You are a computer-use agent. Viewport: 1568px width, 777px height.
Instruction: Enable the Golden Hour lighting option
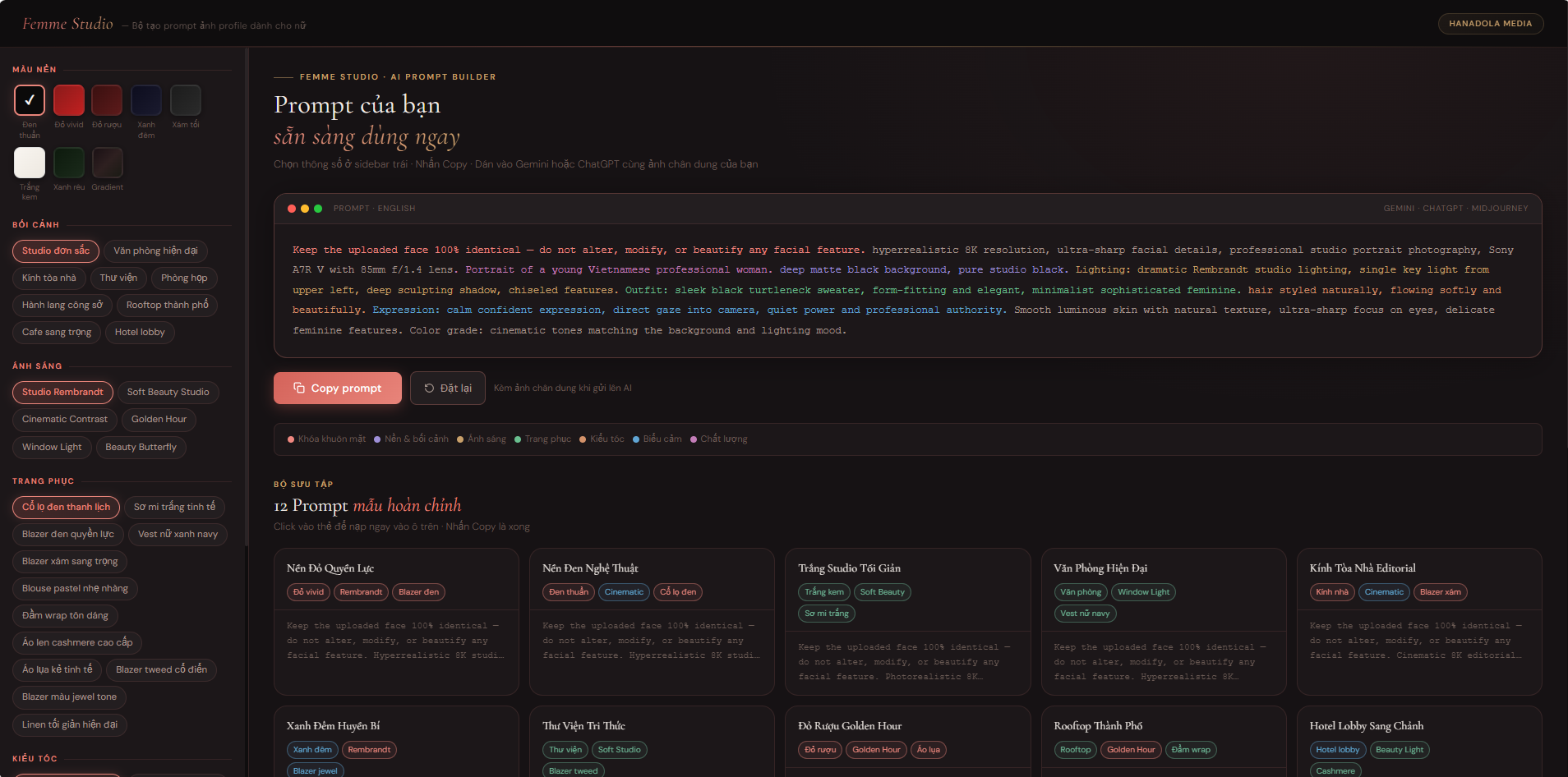click(159, 420)
